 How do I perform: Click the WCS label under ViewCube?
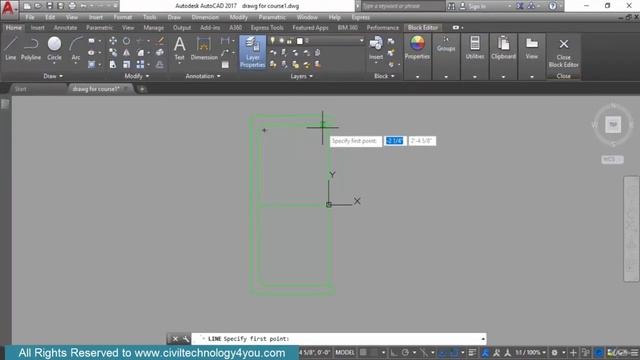click(x=612, y=159)
